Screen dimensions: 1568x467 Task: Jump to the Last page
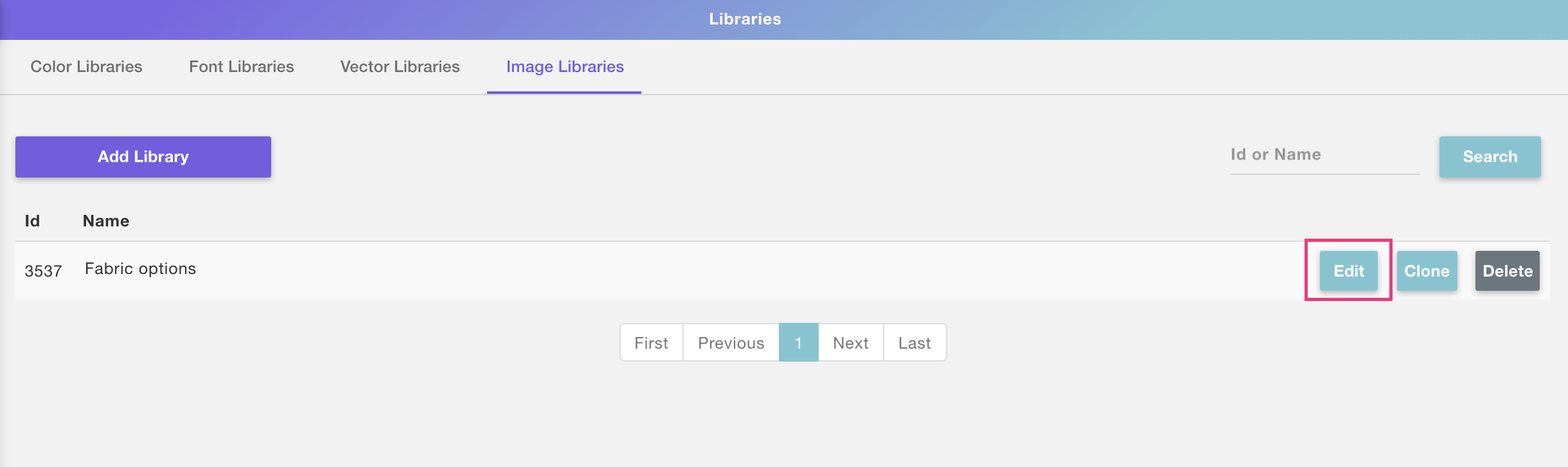[914, 343]
